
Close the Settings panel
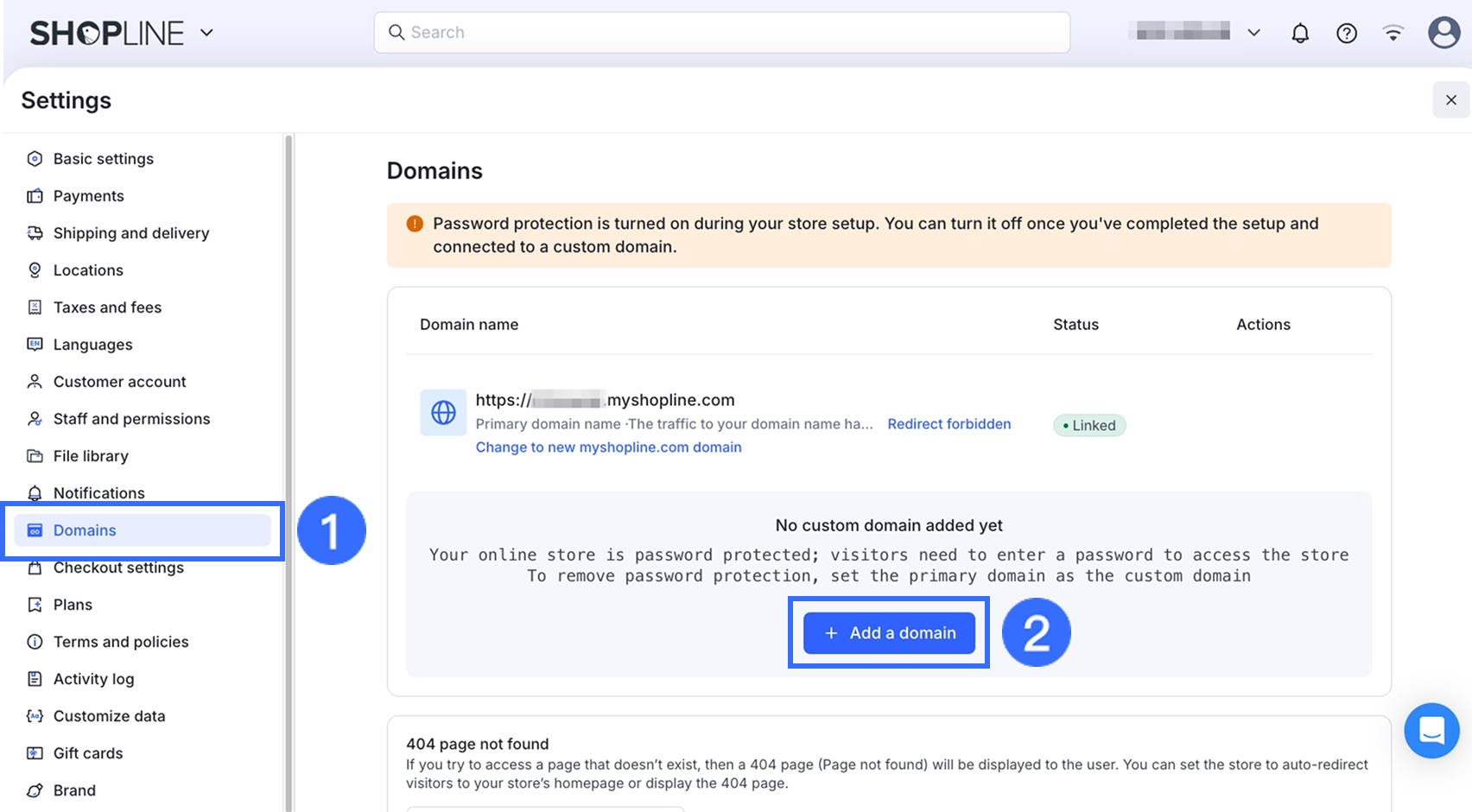[1450, 100]
